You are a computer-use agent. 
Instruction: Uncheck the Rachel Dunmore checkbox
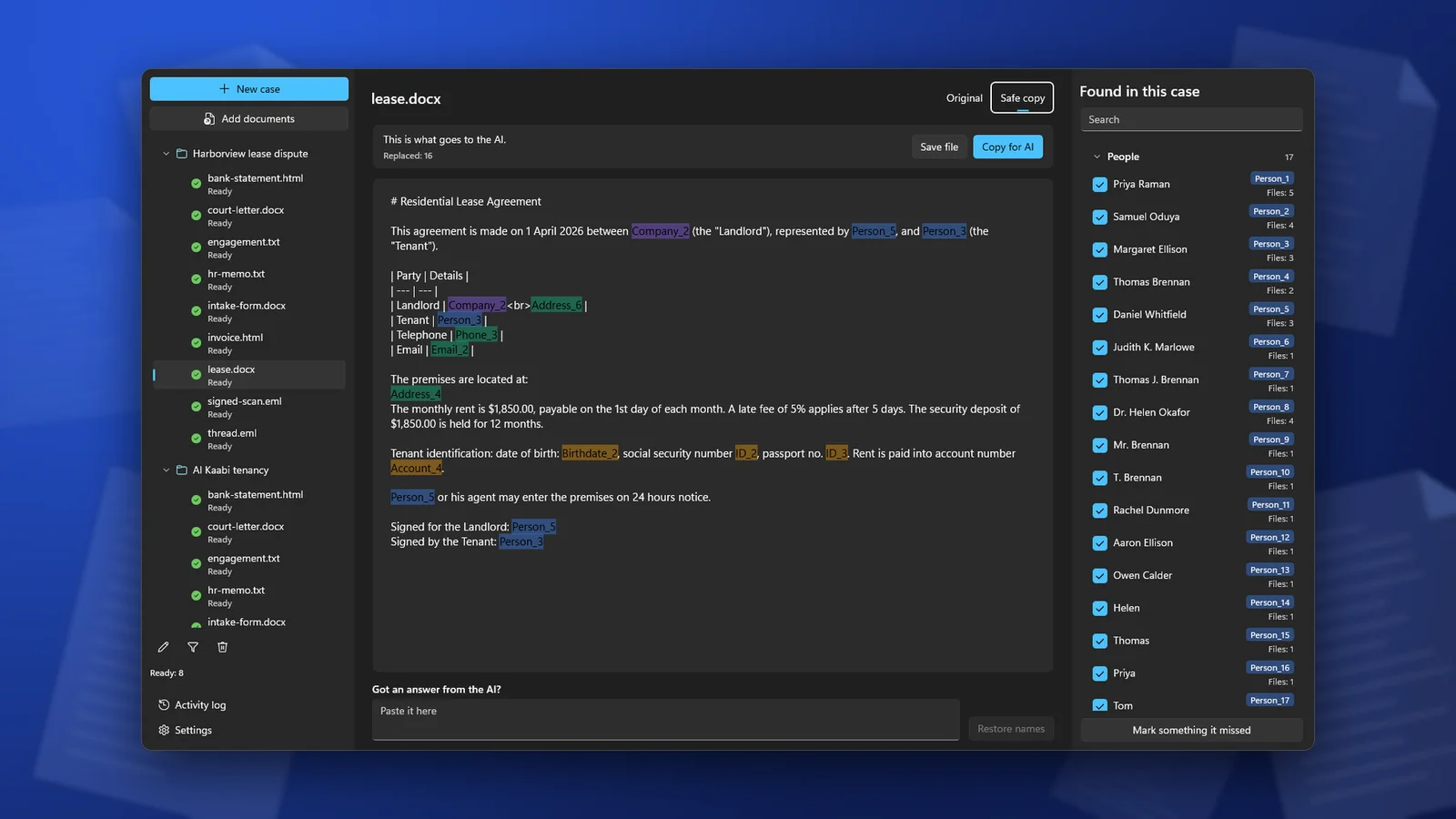[1099, 511]
